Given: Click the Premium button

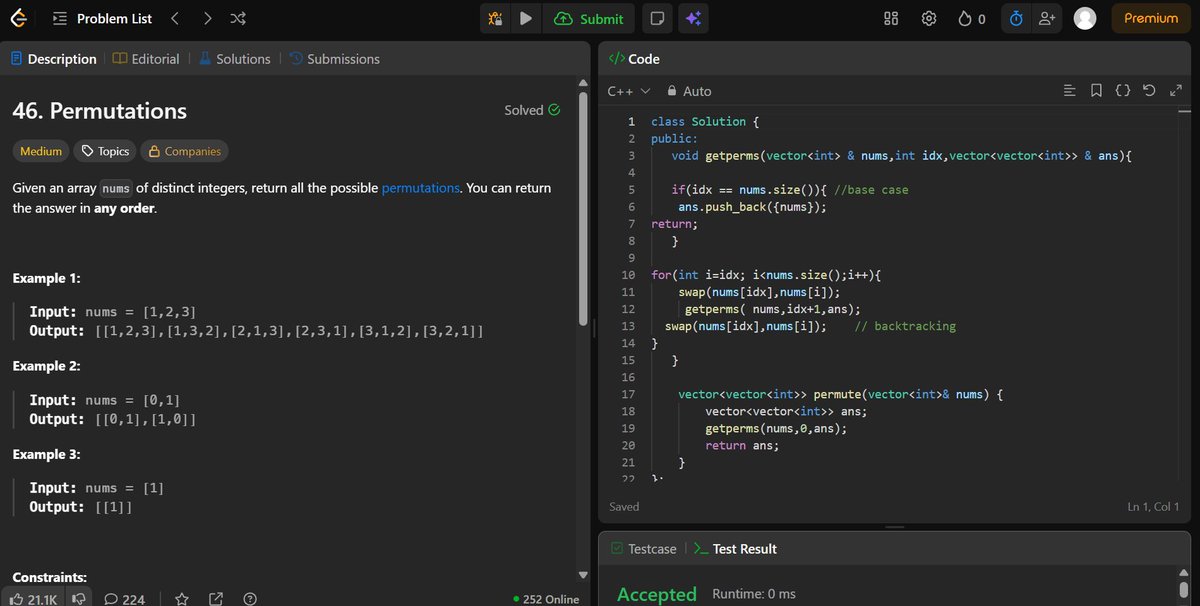Looking at the screenshot, I should (1150, 18).
